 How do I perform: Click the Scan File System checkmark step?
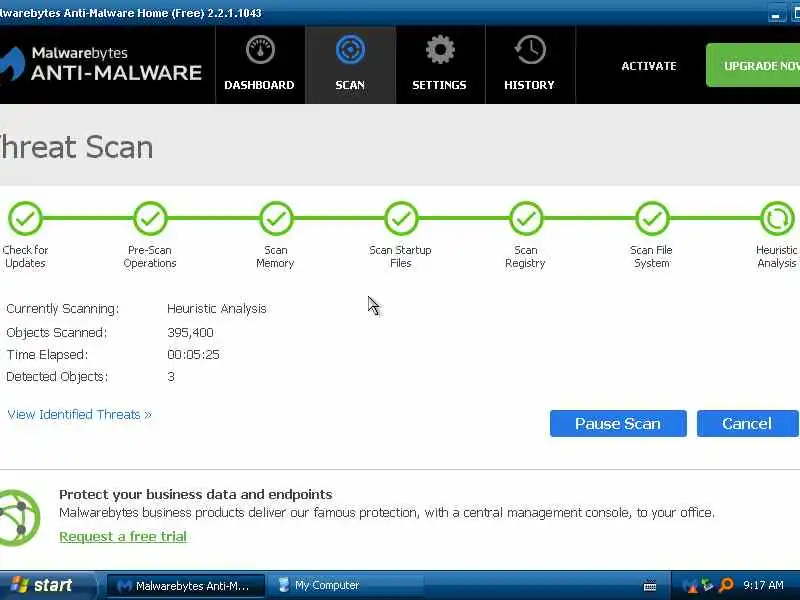652,218
